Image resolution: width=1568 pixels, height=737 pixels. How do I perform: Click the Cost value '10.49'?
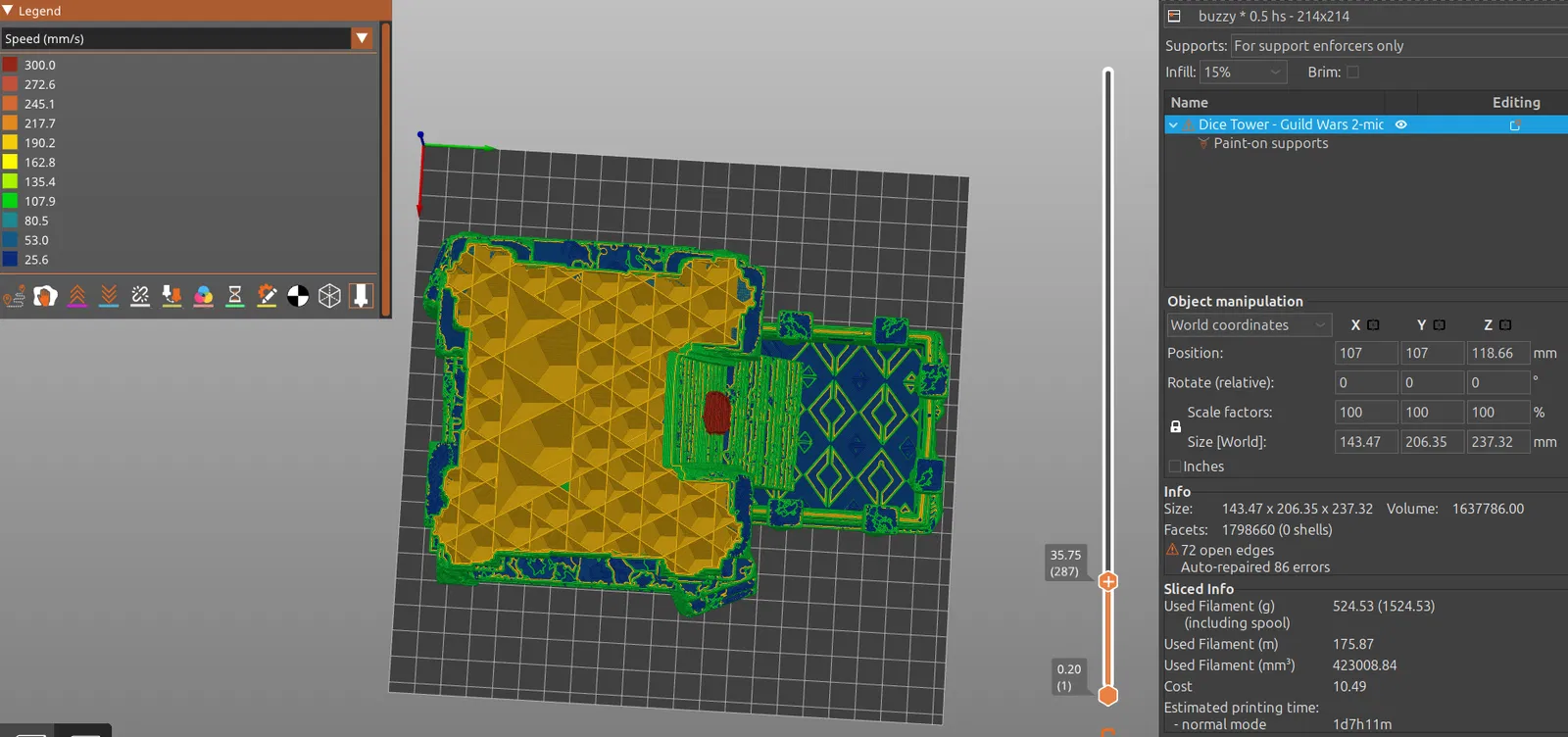coord(1349,687)
